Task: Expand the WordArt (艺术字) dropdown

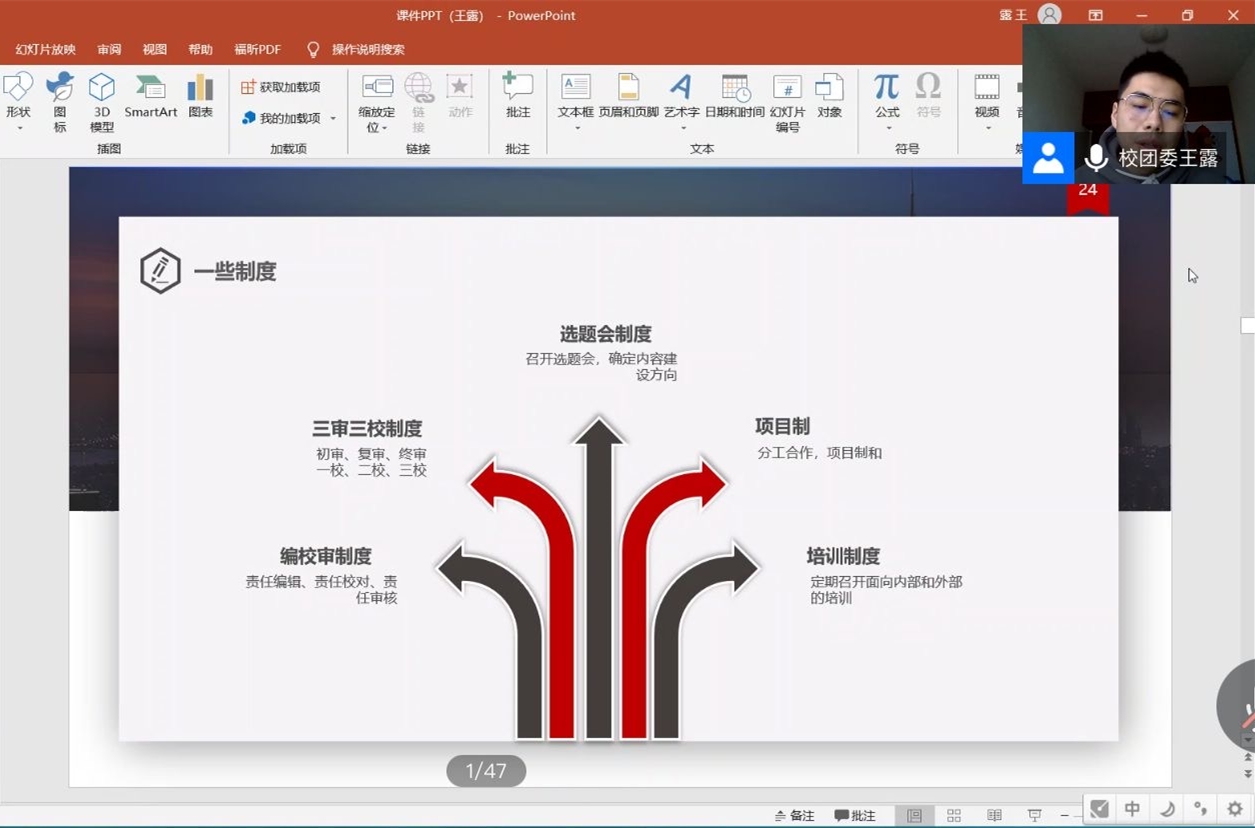Action: (683, 128)
